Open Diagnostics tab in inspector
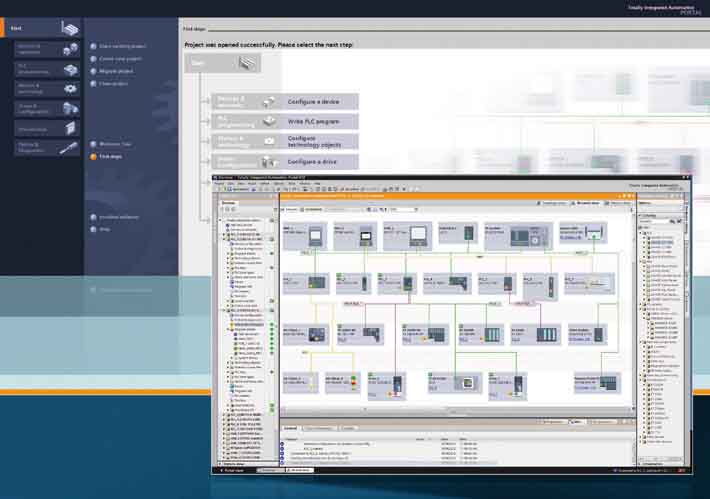Image resolution: width=710 pixels, height=499 pixels. (x=601, y=422)
